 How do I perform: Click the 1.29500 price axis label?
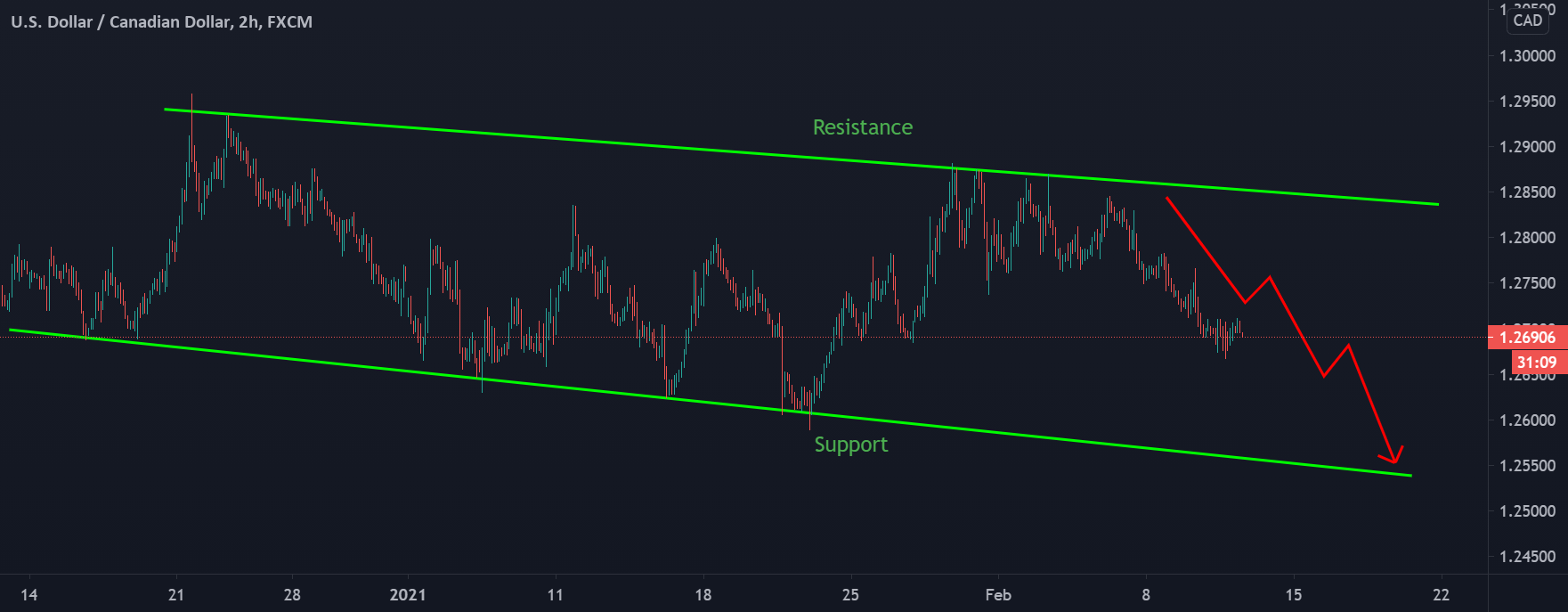pyautogui.click(x=1527, y=102)
